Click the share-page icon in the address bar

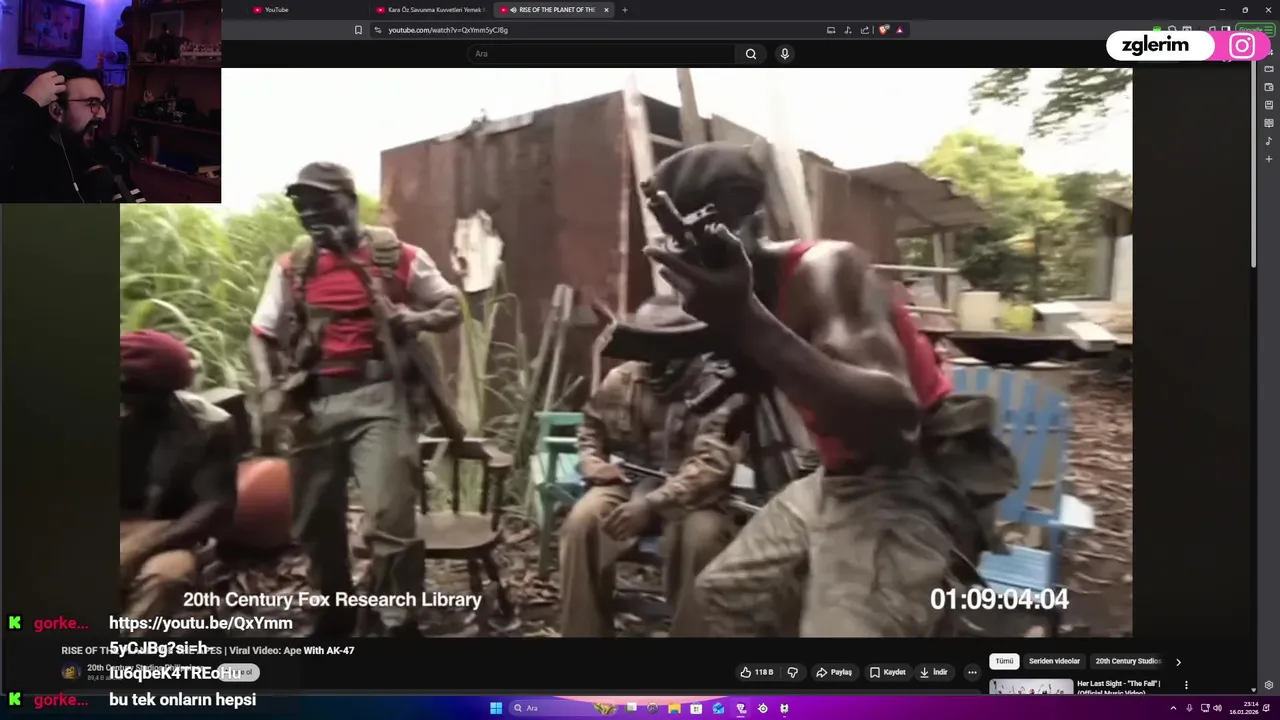pos(865,30)
